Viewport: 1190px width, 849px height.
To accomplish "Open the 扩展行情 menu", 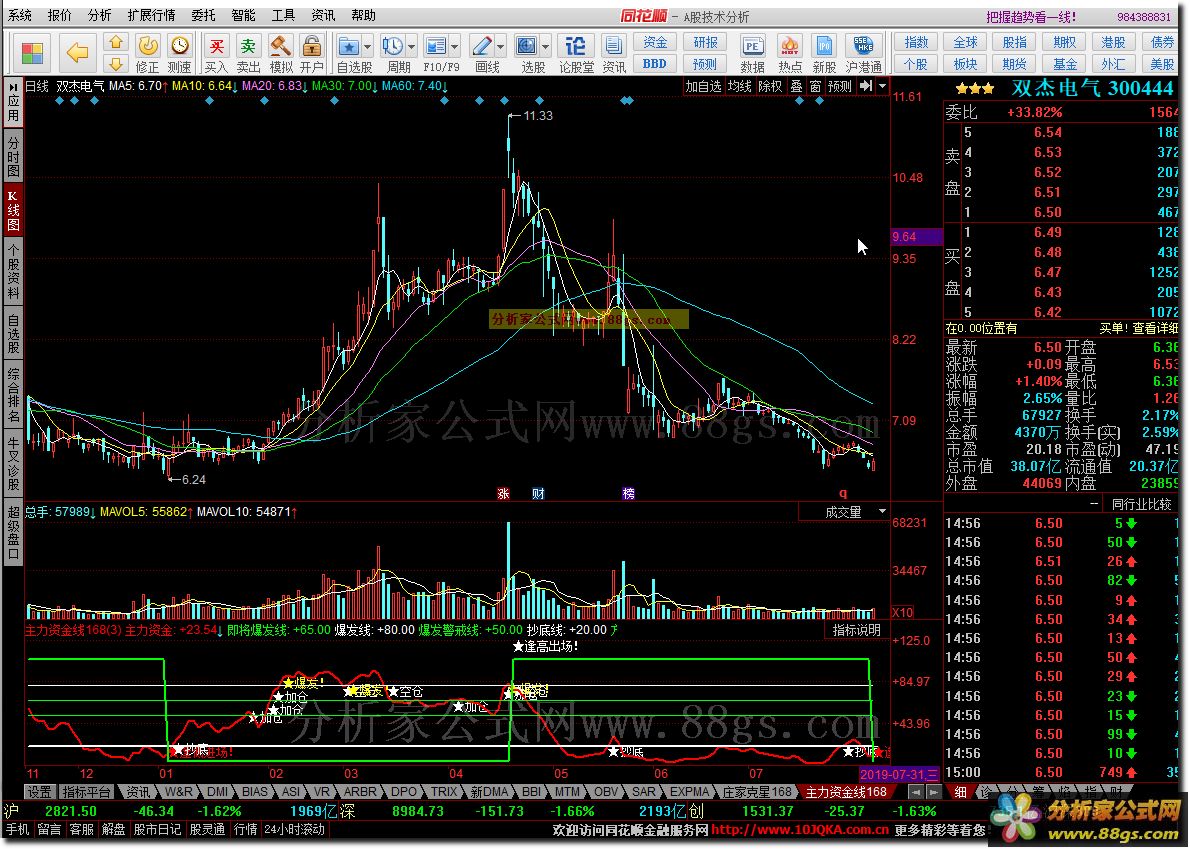I will (x=152, y=15).
